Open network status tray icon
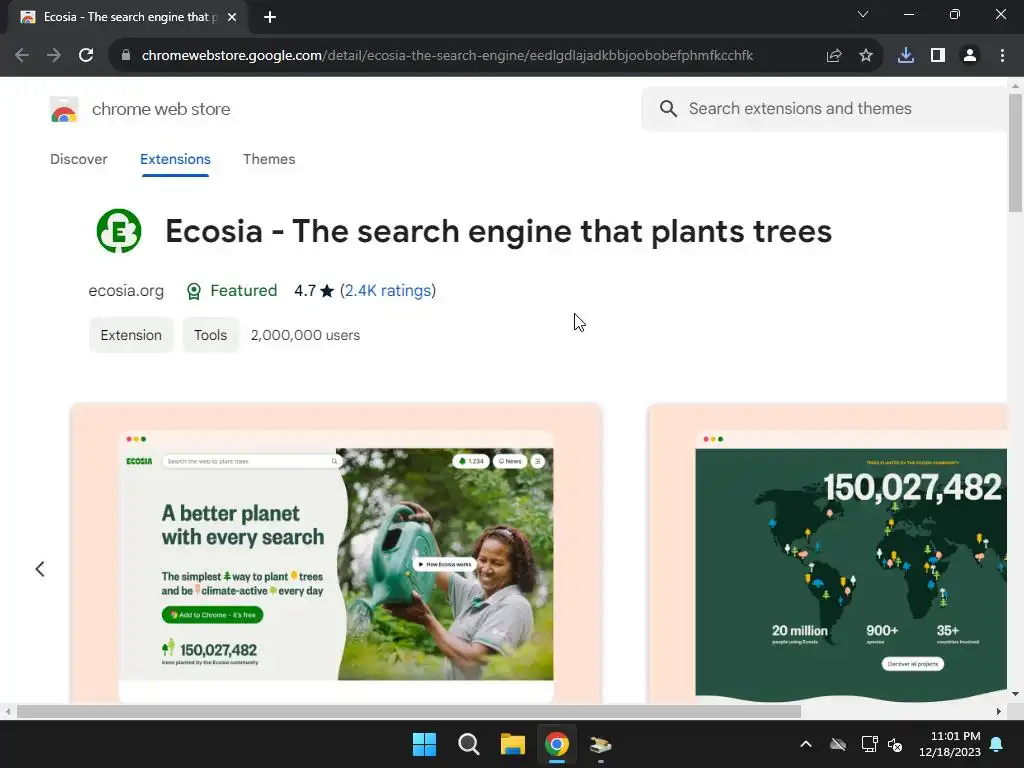This screenshot has width=1024, height=768. 869,744
